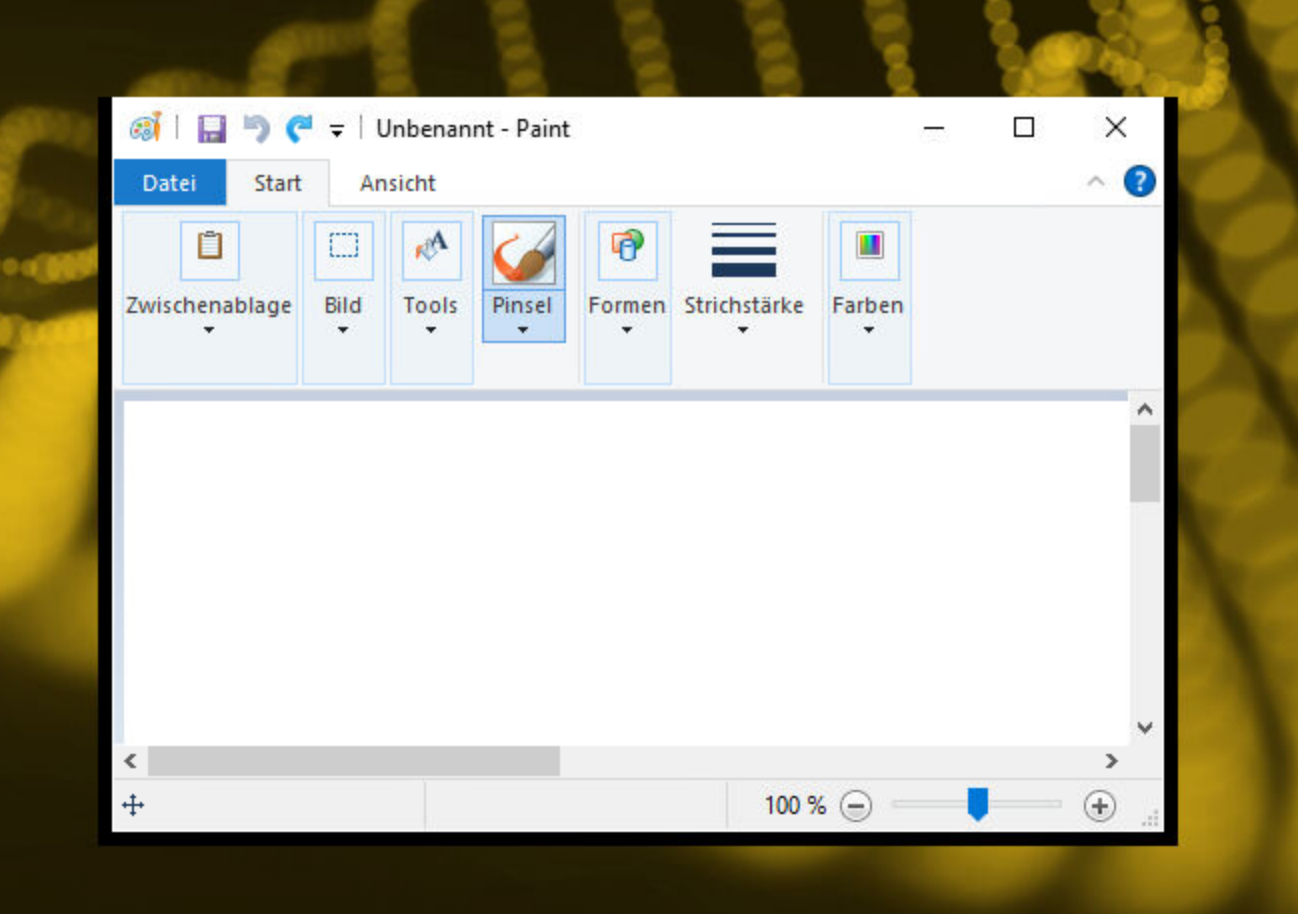
Task: Click the zoom in plus button
Action: (1099, 806)
